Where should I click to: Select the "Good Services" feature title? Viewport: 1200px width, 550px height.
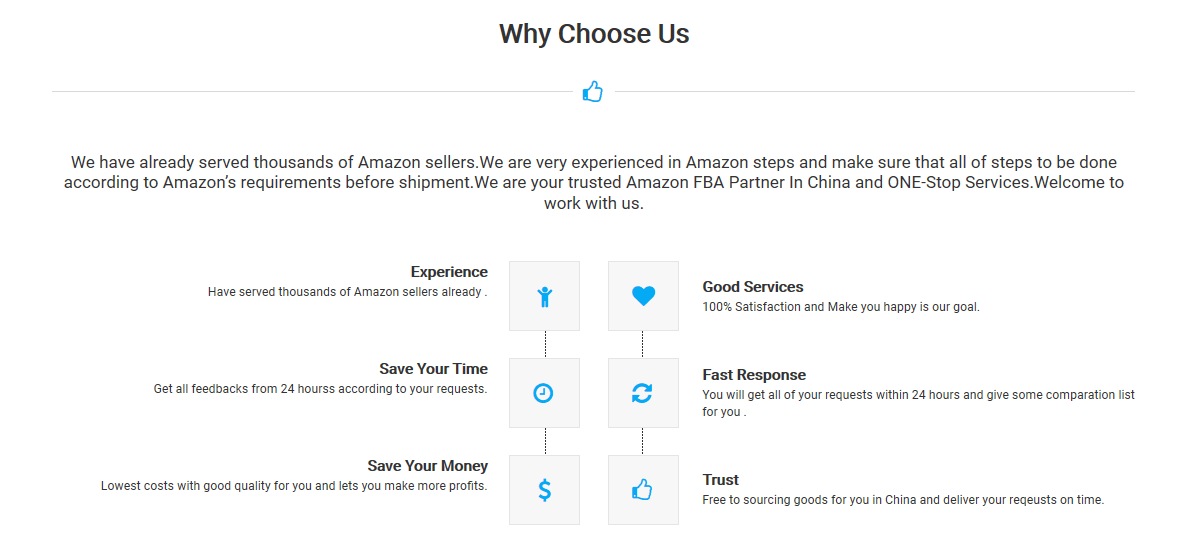pos(753,287)
